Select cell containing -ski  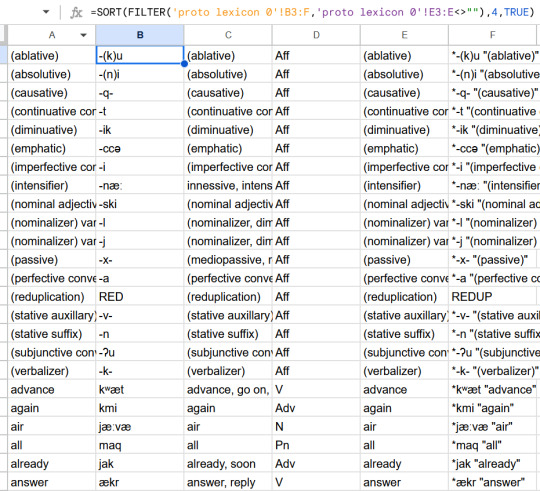(x=140, y=204)
